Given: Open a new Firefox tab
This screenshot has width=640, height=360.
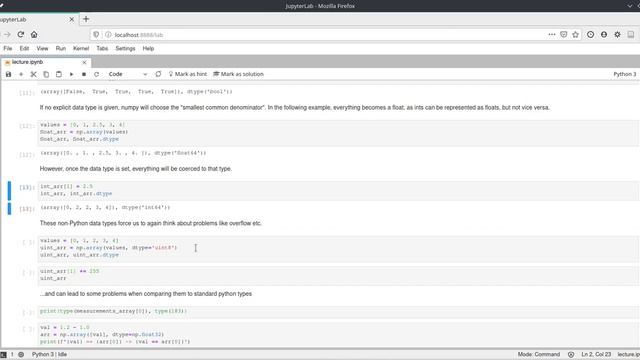Looking at the screenshot, I should pyautogui.click(x=86, y=19).
